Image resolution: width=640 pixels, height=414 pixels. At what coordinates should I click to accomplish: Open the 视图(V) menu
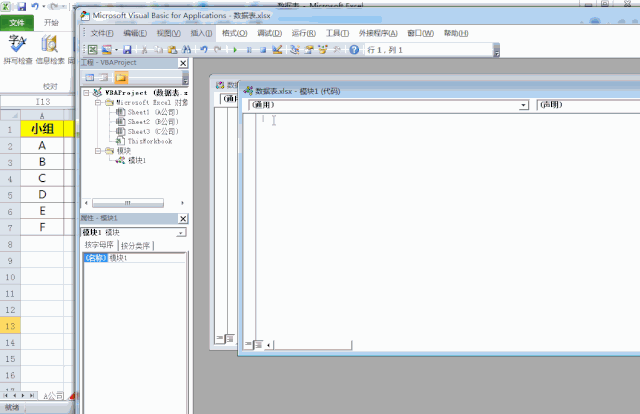point(169,33)
